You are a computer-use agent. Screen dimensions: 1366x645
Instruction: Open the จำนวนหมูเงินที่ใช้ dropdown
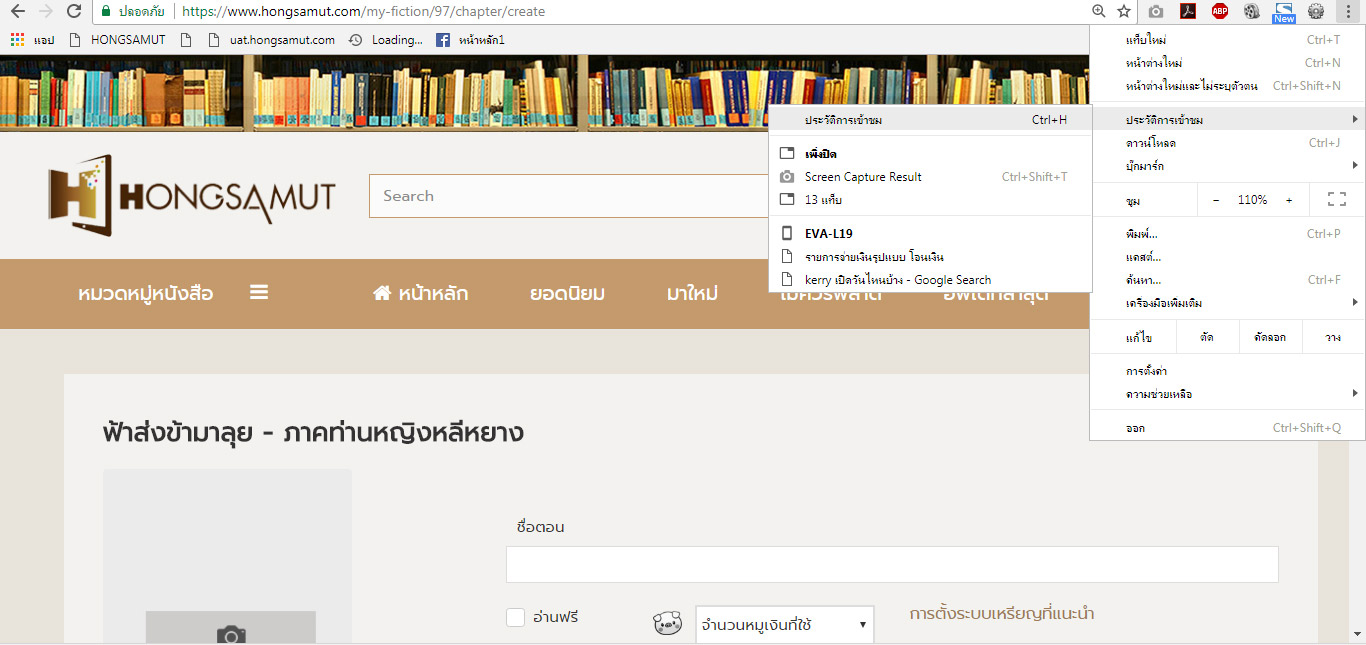click(784, 625)
